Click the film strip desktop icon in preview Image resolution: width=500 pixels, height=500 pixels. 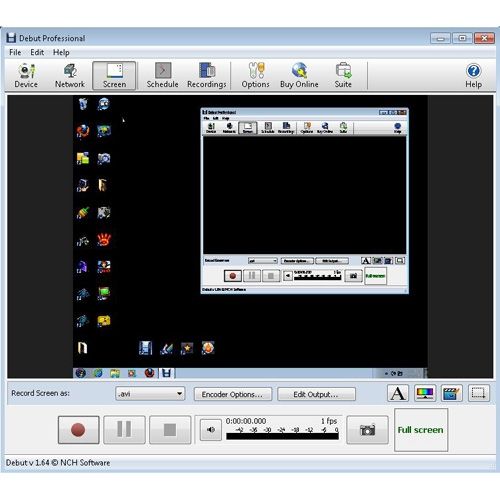point(145,348)
